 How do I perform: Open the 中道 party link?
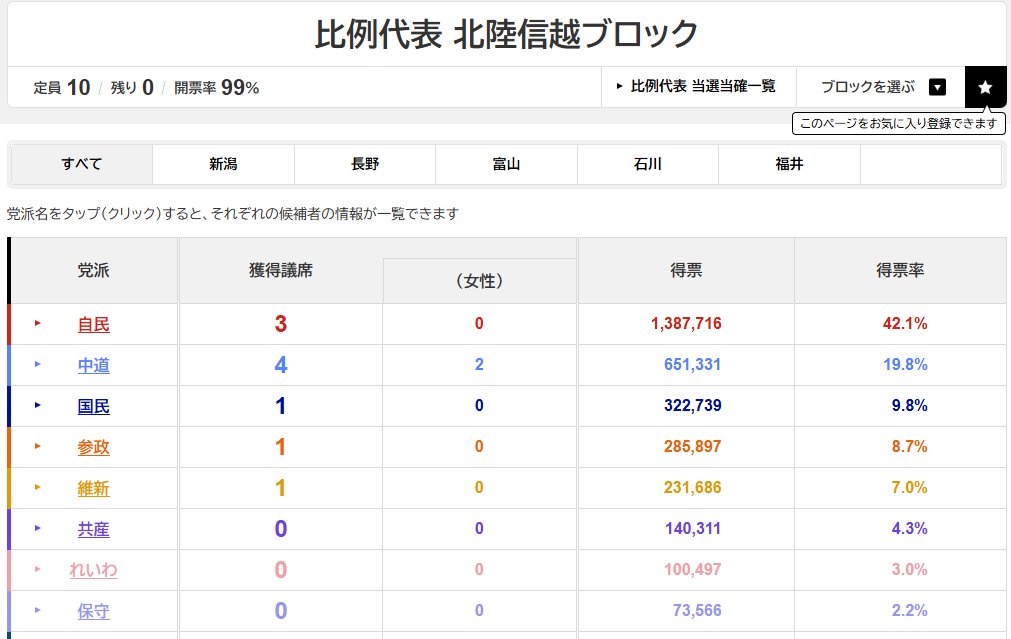tap(93, 366)
